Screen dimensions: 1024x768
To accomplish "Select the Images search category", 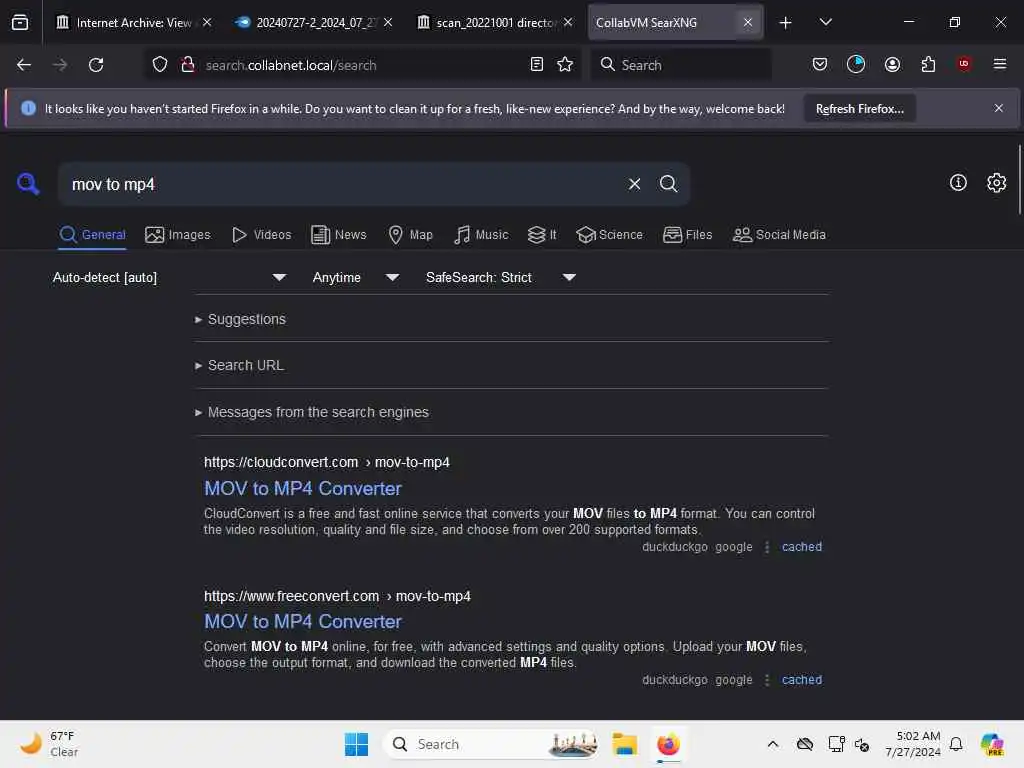I will tap(178, 235).
